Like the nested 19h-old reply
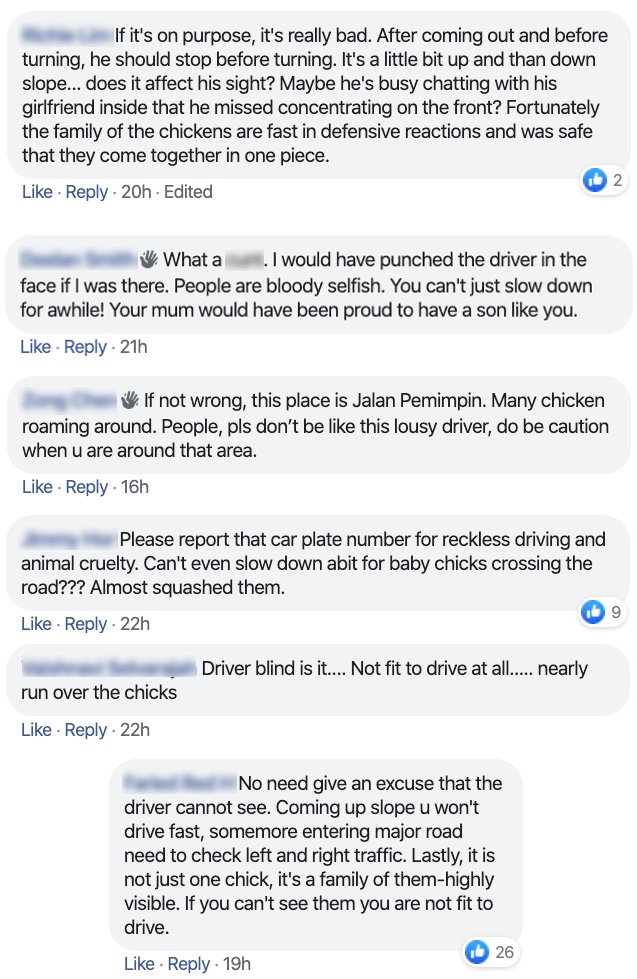 click(x=139, y=964)
